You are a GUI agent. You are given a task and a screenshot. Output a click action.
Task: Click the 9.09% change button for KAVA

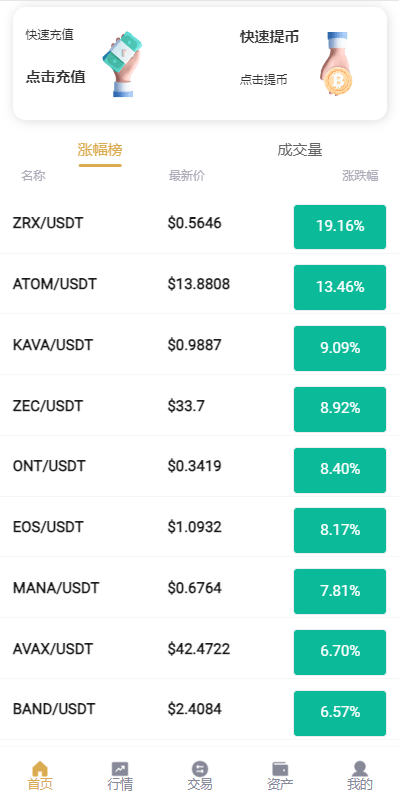coord(340,349)
